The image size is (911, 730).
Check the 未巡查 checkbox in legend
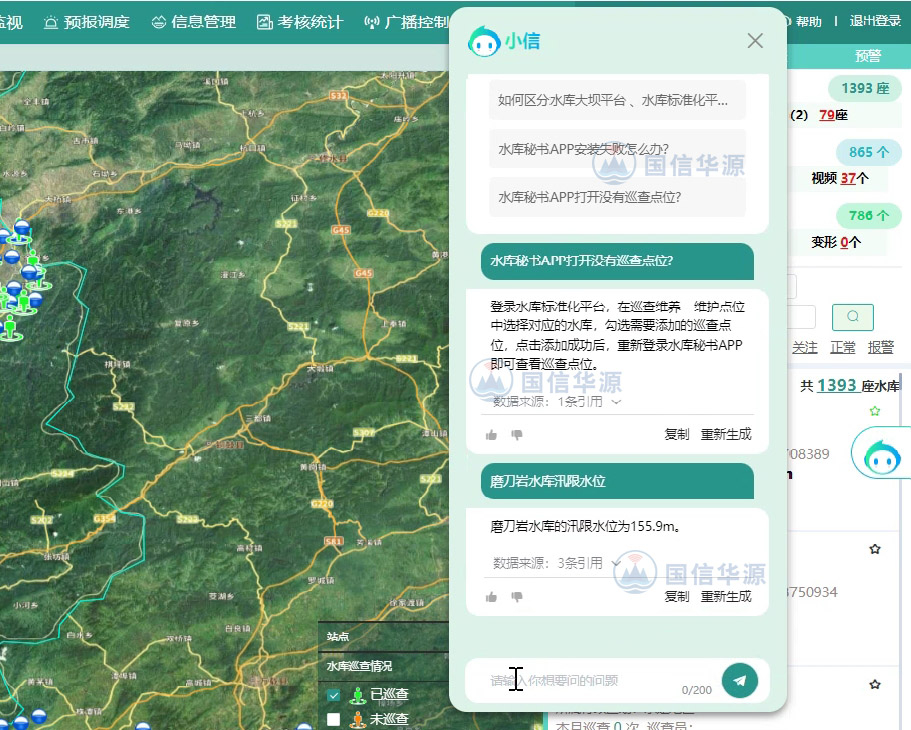(x=333, y=720)
